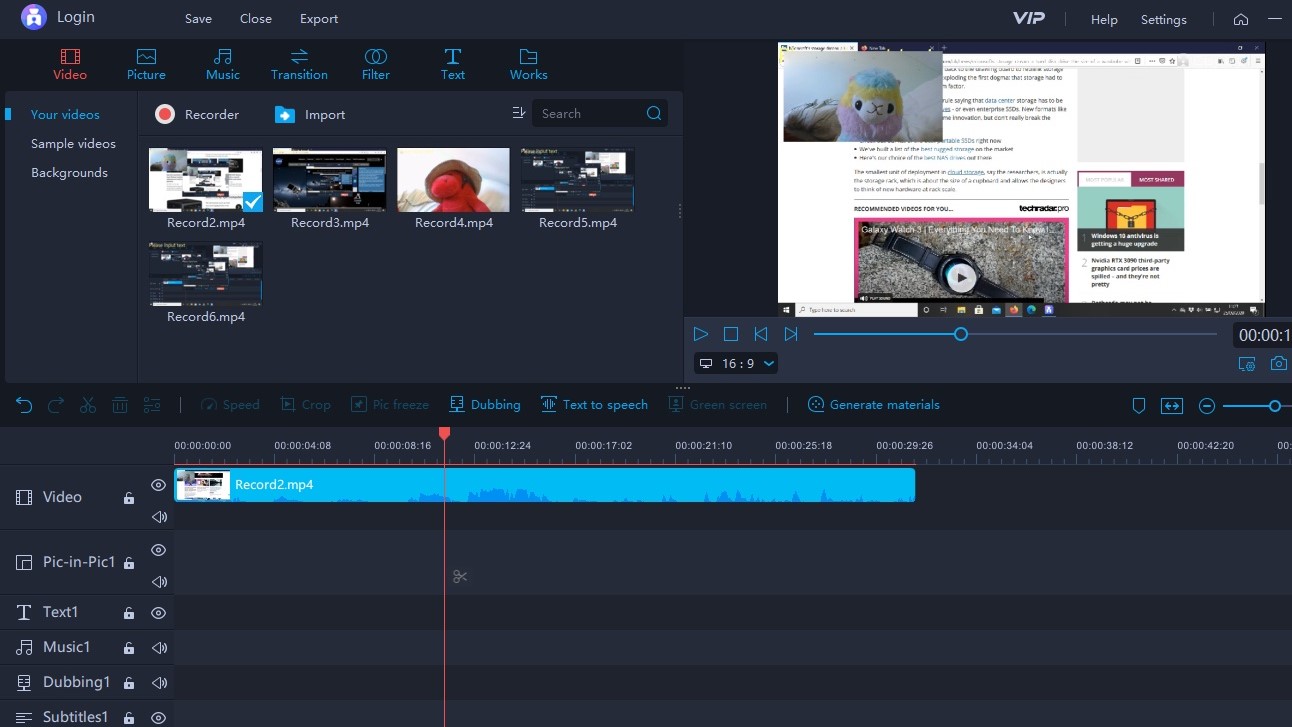Click the trash delete icon in toolbar

tap(120, 405)
